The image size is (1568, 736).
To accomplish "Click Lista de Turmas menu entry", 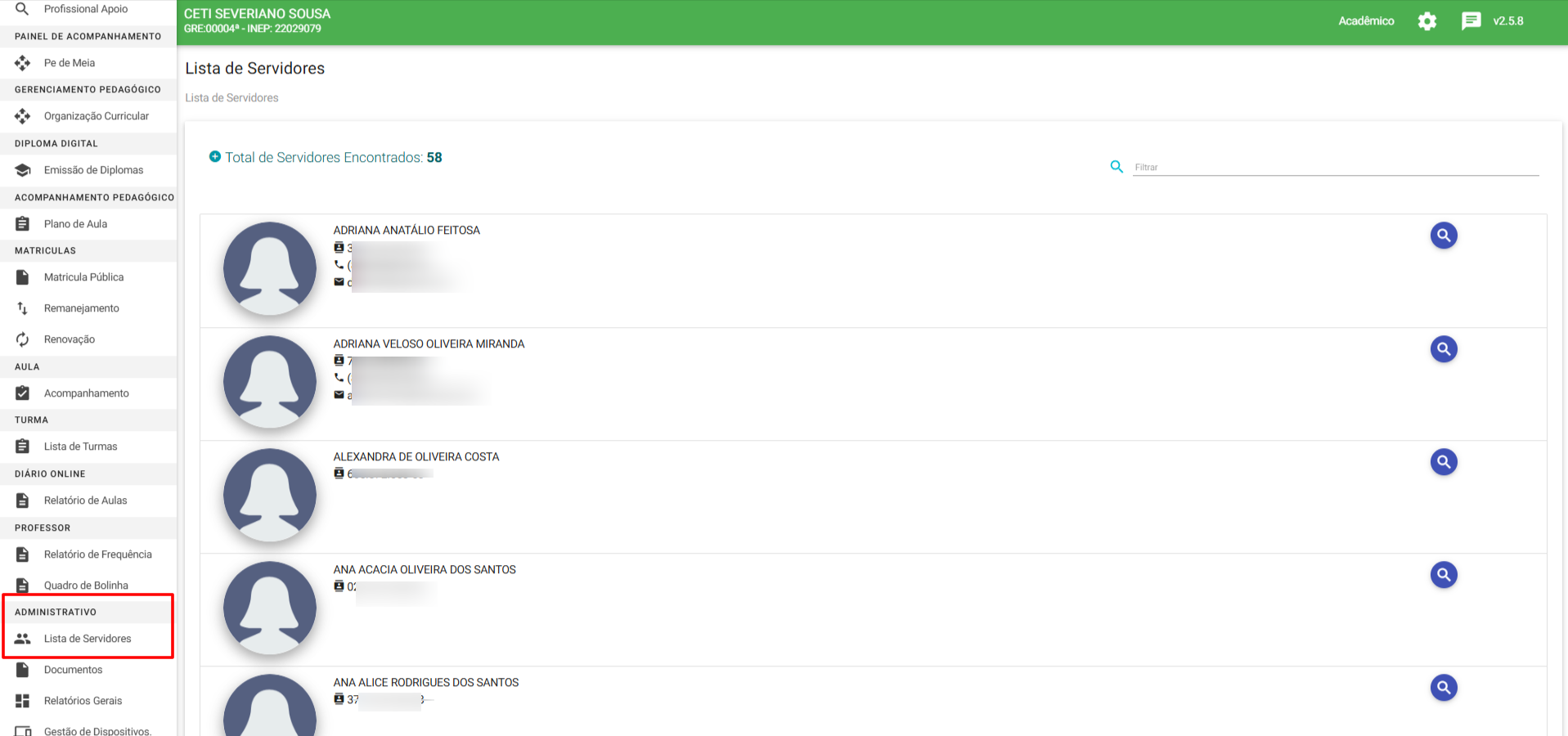I will tap(80, 447).
